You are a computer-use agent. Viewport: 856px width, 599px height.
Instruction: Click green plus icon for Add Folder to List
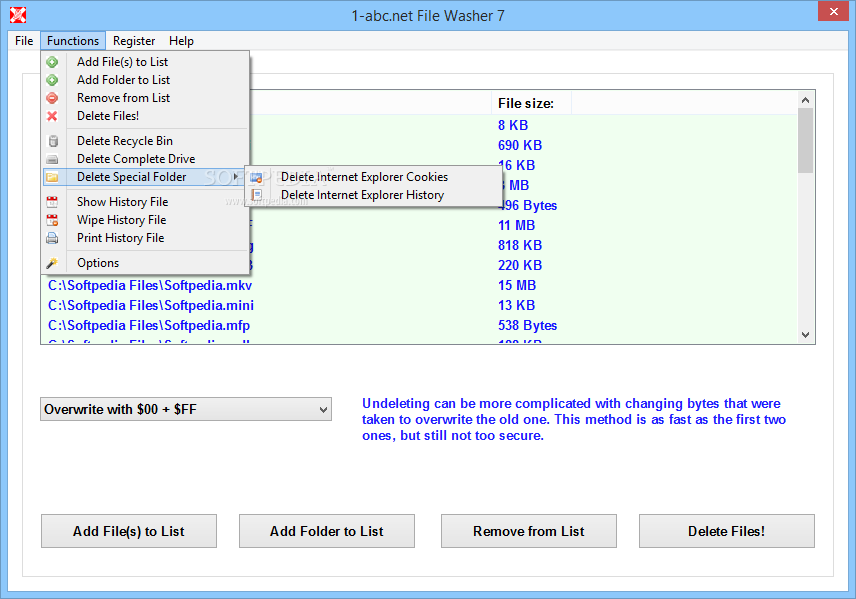[52, 80]
